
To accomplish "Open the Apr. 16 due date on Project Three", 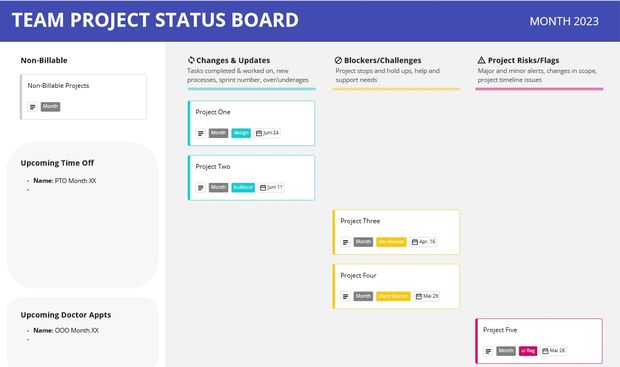I will [x=423, y=242].
